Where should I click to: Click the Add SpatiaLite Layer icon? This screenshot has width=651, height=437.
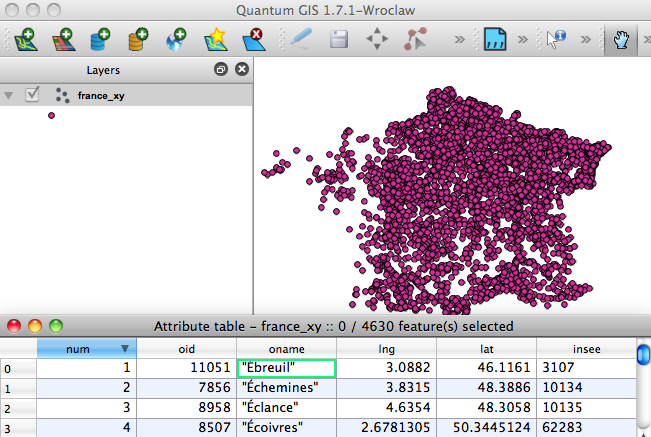138,39
